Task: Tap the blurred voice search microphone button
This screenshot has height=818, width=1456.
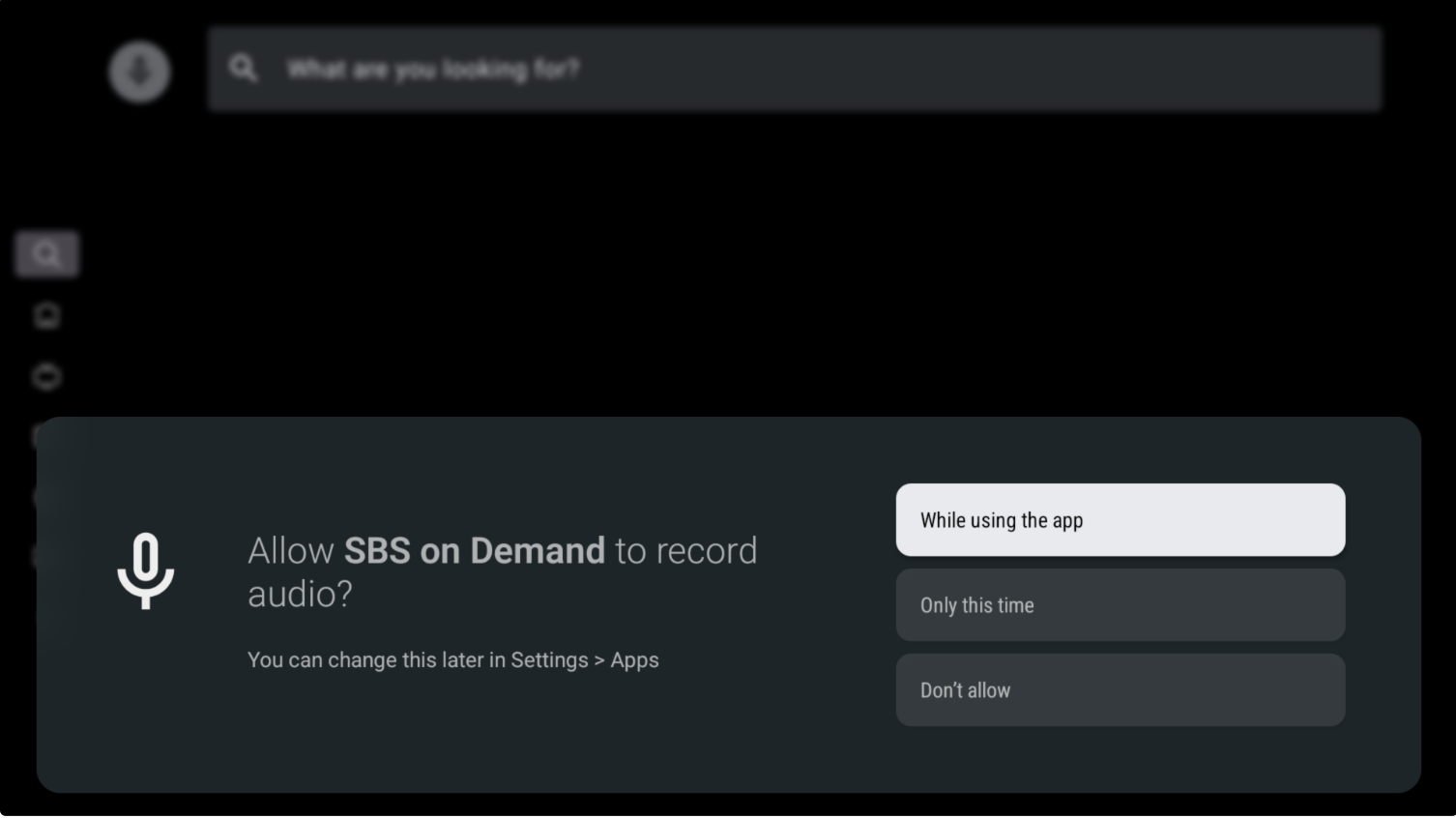Action: pos(140,72)
